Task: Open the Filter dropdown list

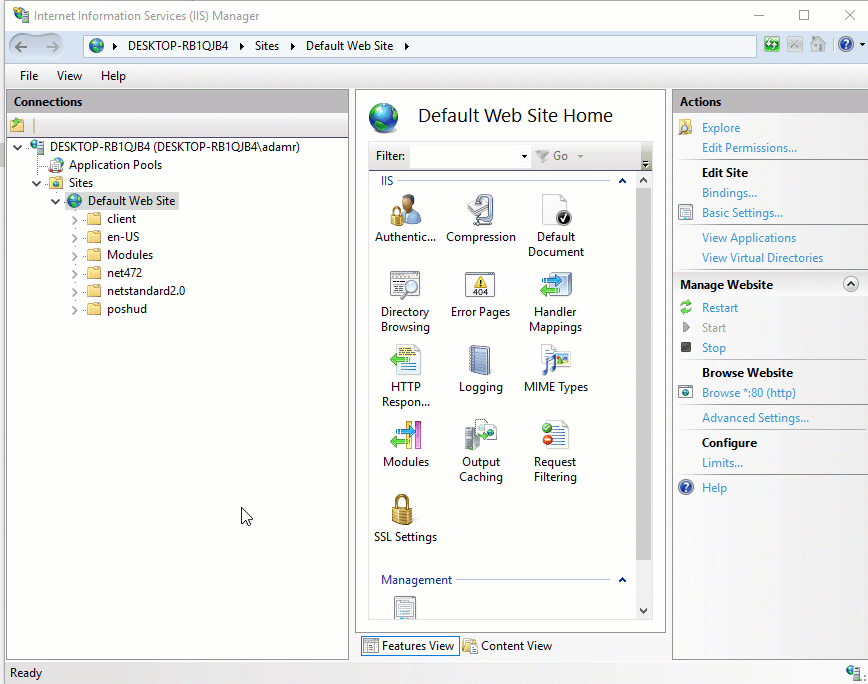Action: (524, 156)
